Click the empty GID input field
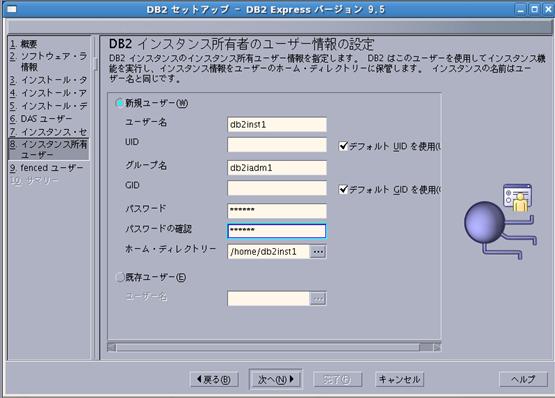Viewport: 555px width, 398px height. coord(277,188)
